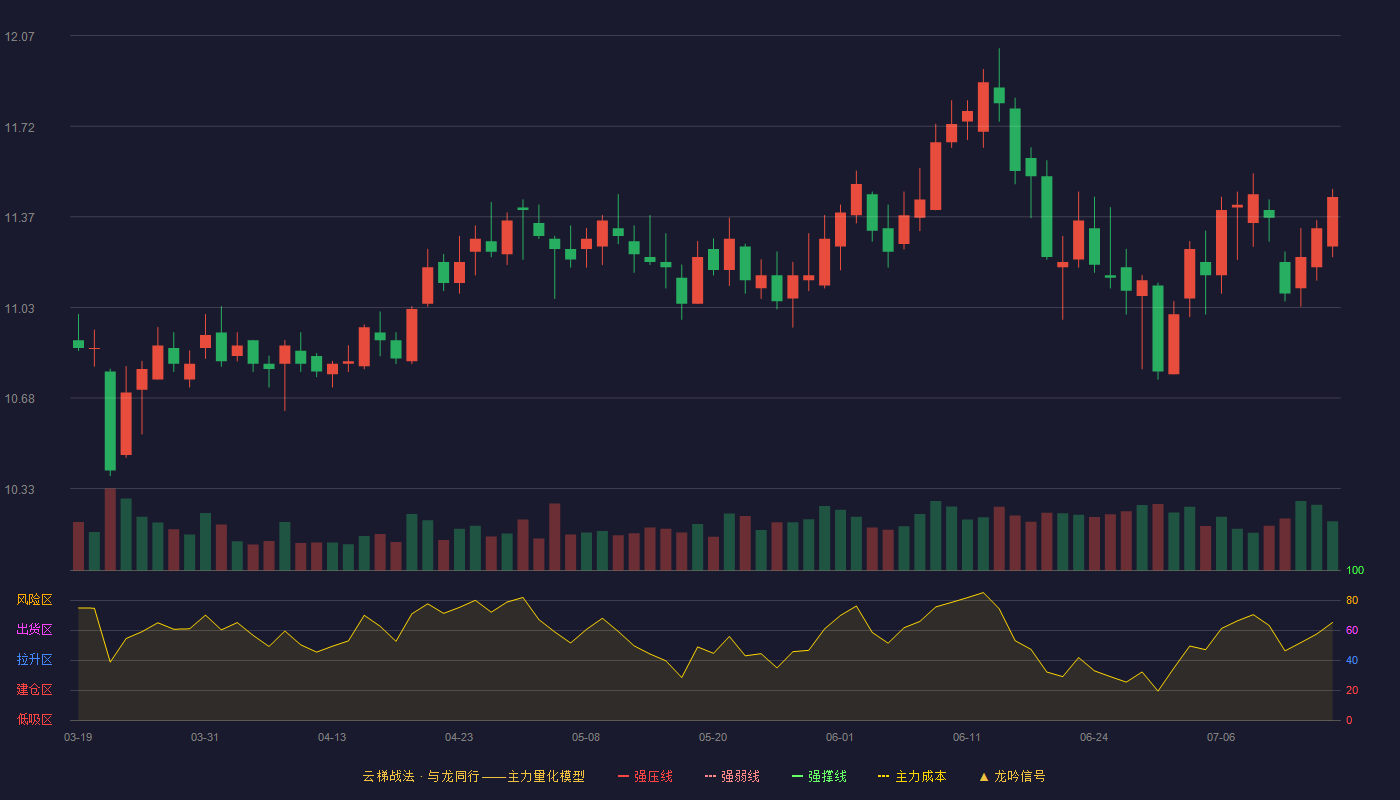Select the 建仓区 zone label

point(34,690)
